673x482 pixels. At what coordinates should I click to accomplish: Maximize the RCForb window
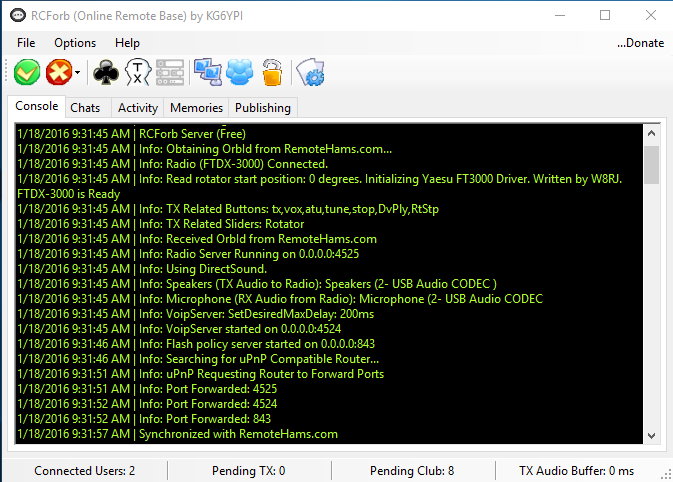[x=605, y=15]
